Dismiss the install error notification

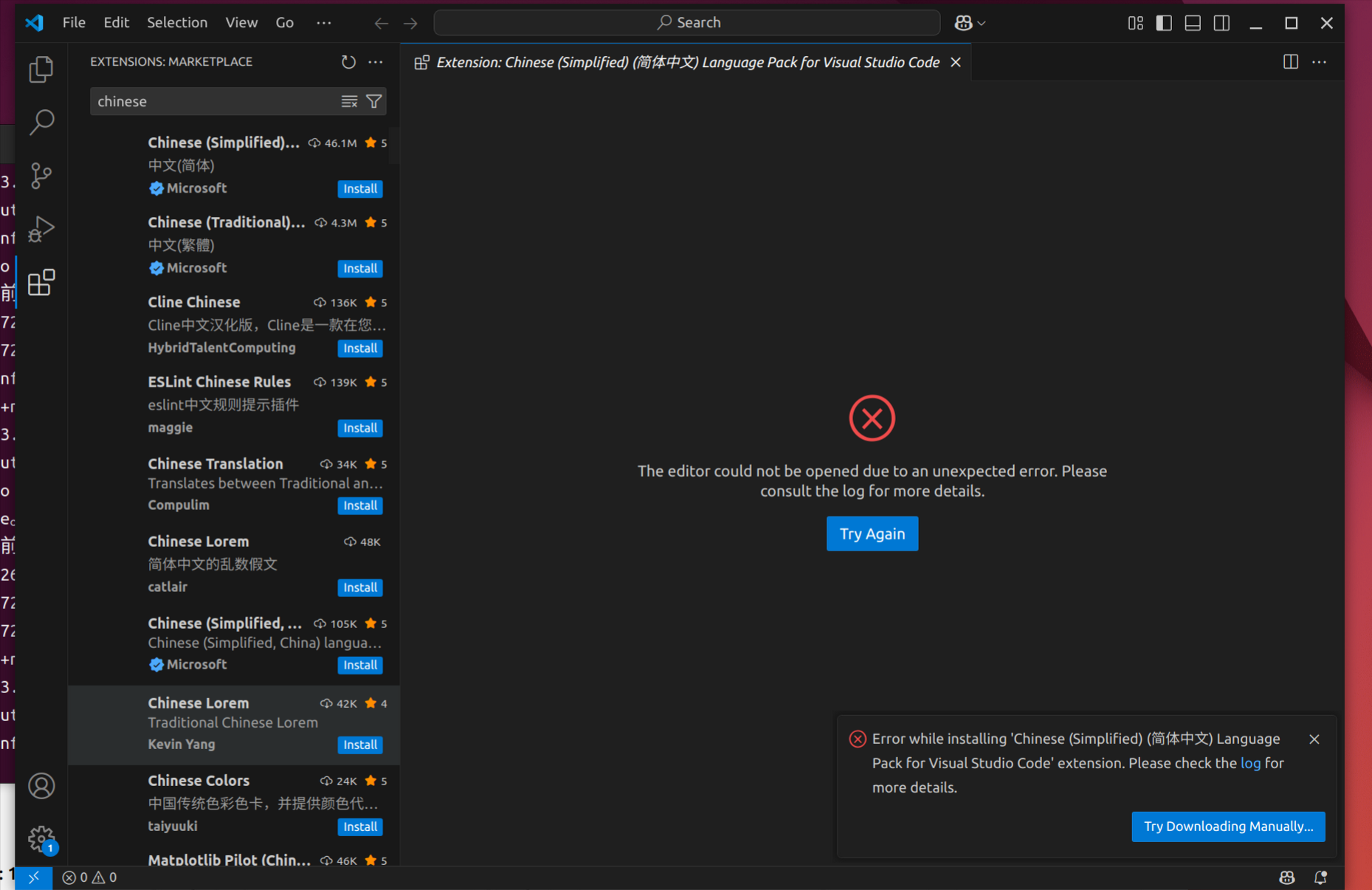coord(1314,739)
